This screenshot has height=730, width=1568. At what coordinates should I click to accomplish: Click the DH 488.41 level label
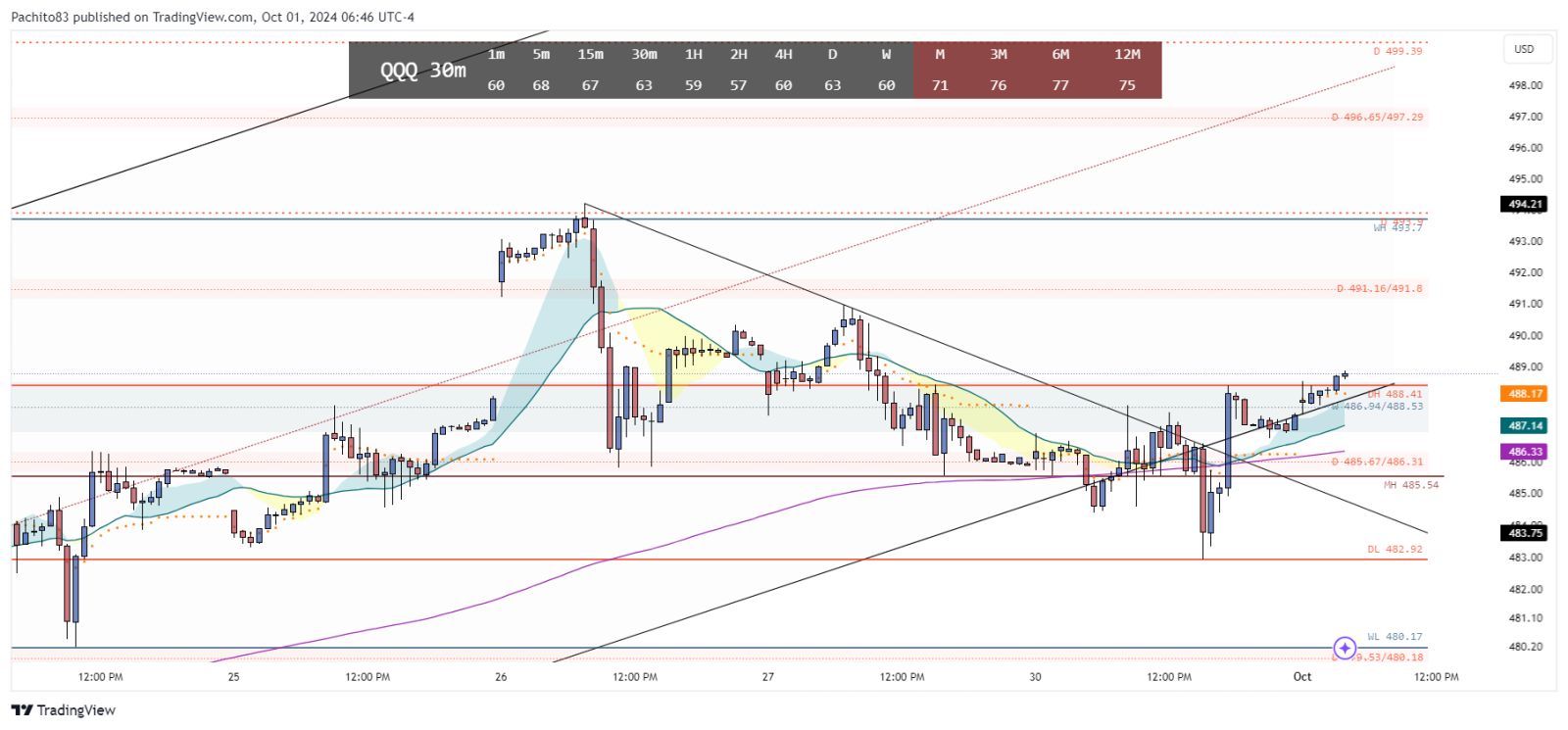tap(1396, 394)
